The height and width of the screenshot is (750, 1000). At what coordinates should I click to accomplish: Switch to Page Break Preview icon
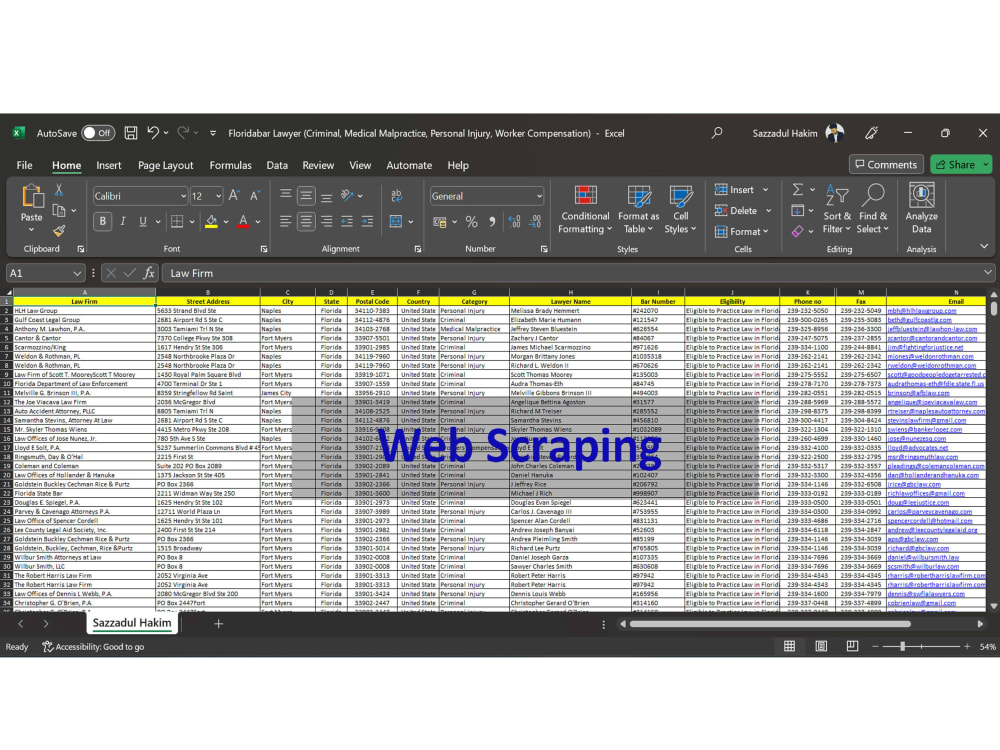pyautogui.click(x=852, y=646)
